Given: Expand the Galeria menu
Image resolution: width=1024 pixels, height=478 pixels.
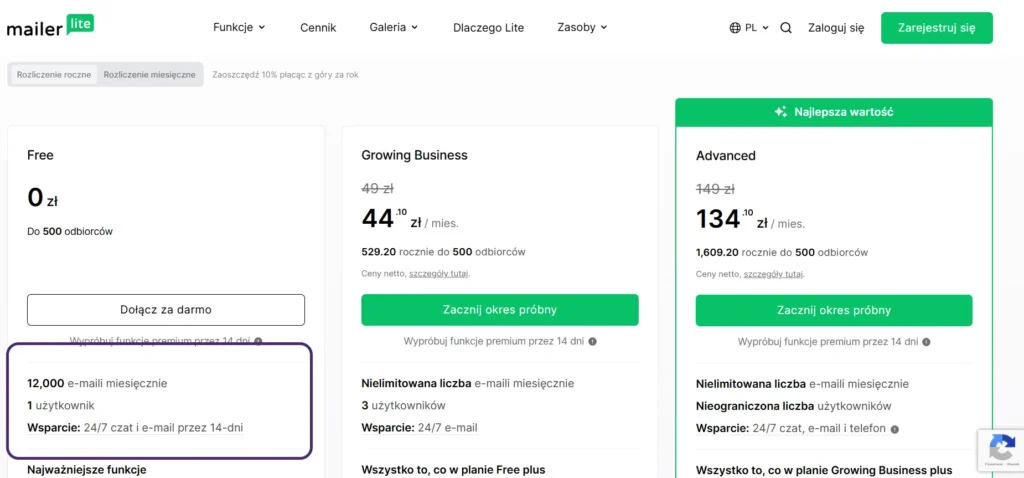Looking at the screenshot, I should (393, 27).
